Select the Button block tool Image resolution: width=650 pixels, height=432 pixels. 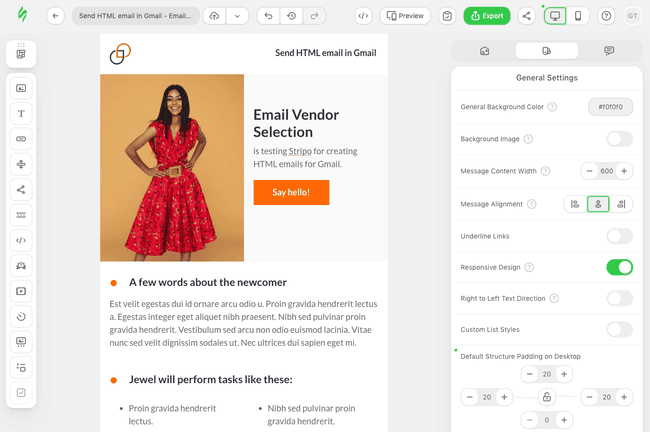coord(21,139)
